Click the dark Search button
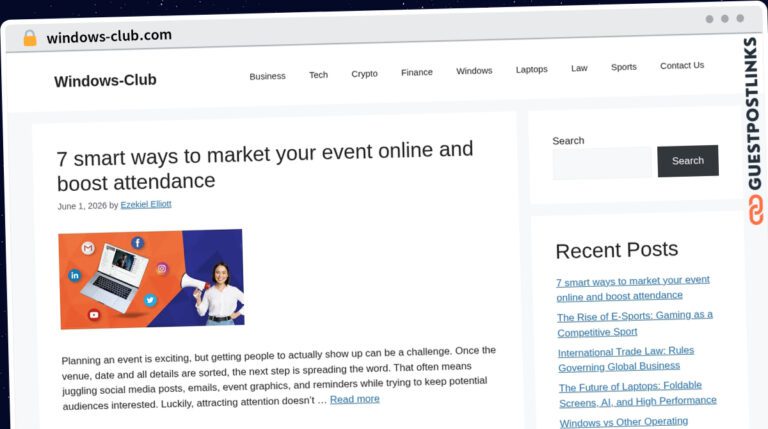Screen dimensions: 768x429 tap(688, 161)
